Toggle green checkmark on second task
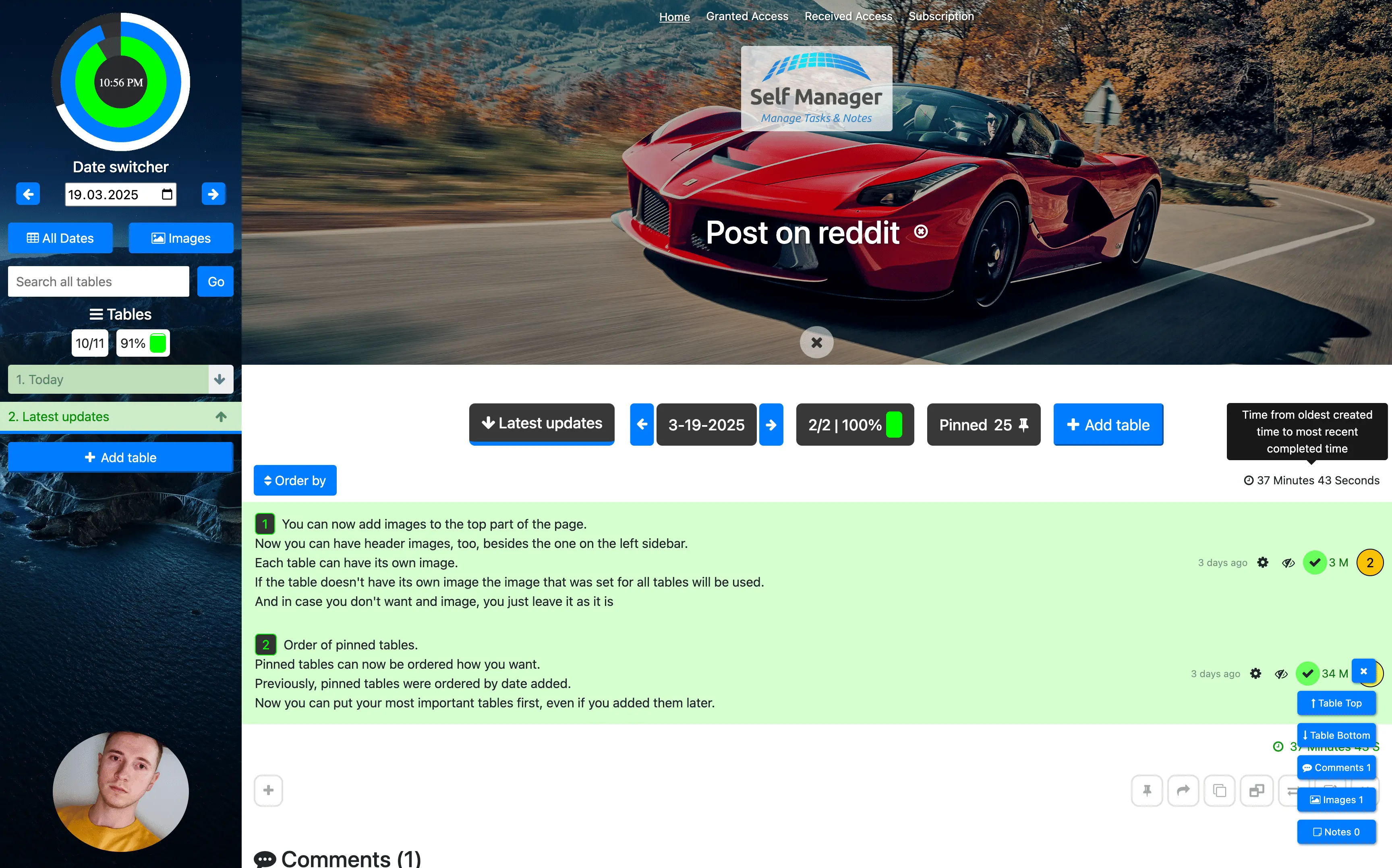The width and height of the screenshot is (1392, 868). [1307, 674]
